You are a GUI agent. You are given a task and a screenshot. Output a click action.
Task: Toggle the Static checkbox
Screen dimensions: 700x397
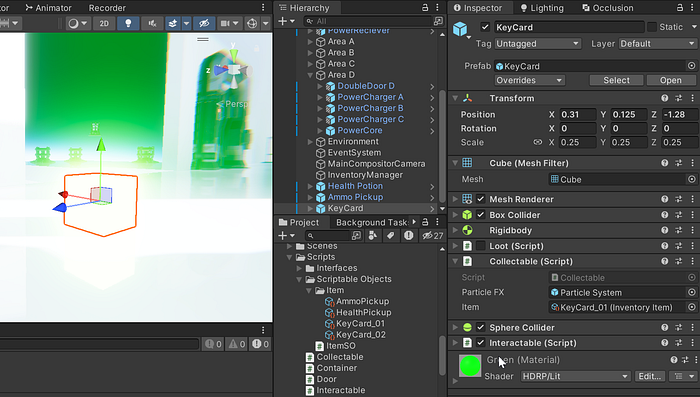pos(652,27)
